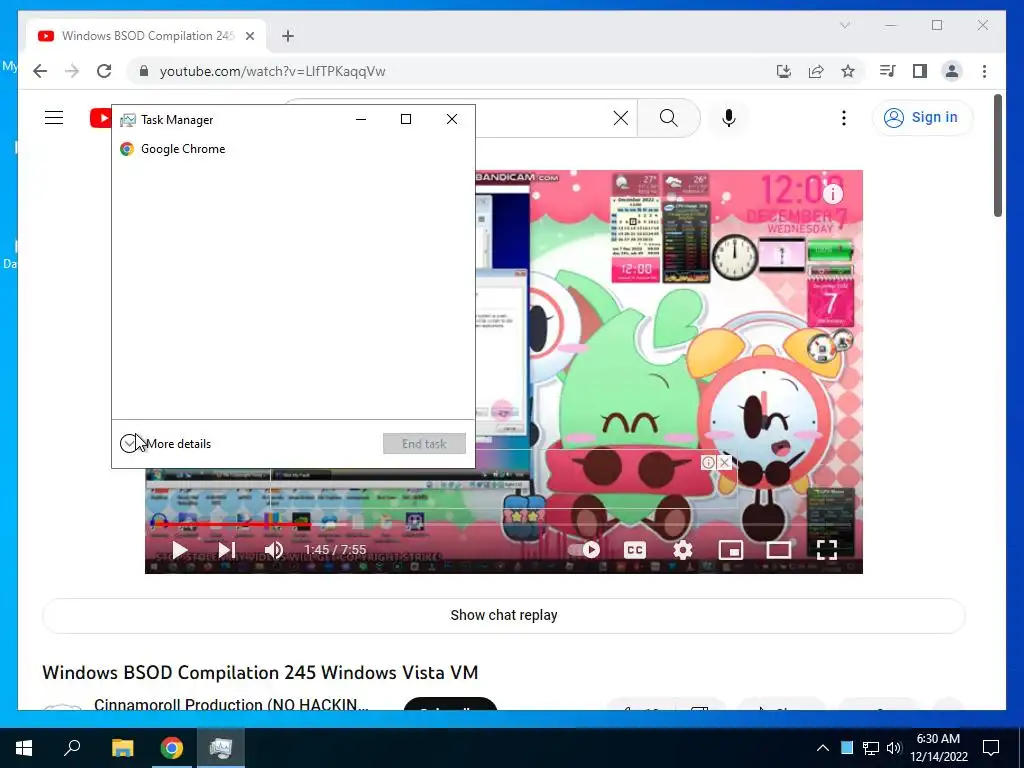Open new Chrome tab

point(288,36)
